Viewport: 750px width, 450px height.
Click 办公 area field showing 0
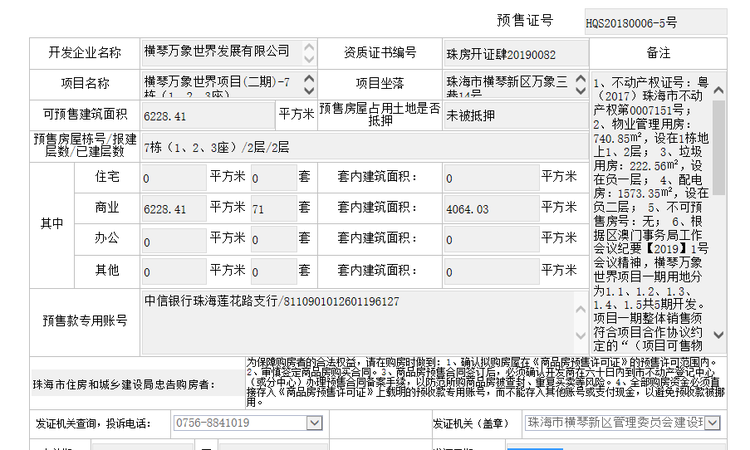pos(174,240)
